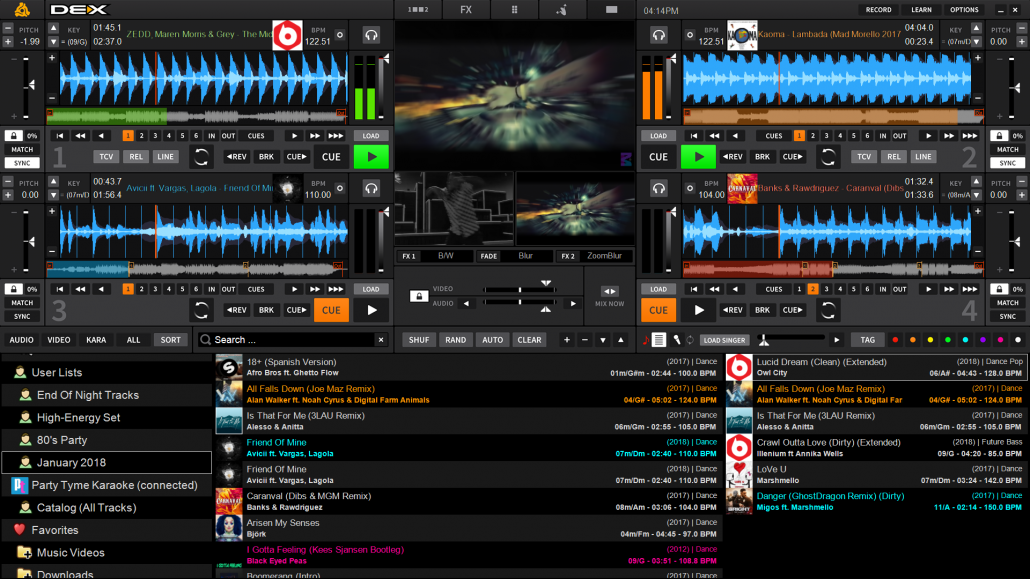The image size is (1030, 579).
Task: Toggle headphone cue on deck 1
Action: click(371, 35)
